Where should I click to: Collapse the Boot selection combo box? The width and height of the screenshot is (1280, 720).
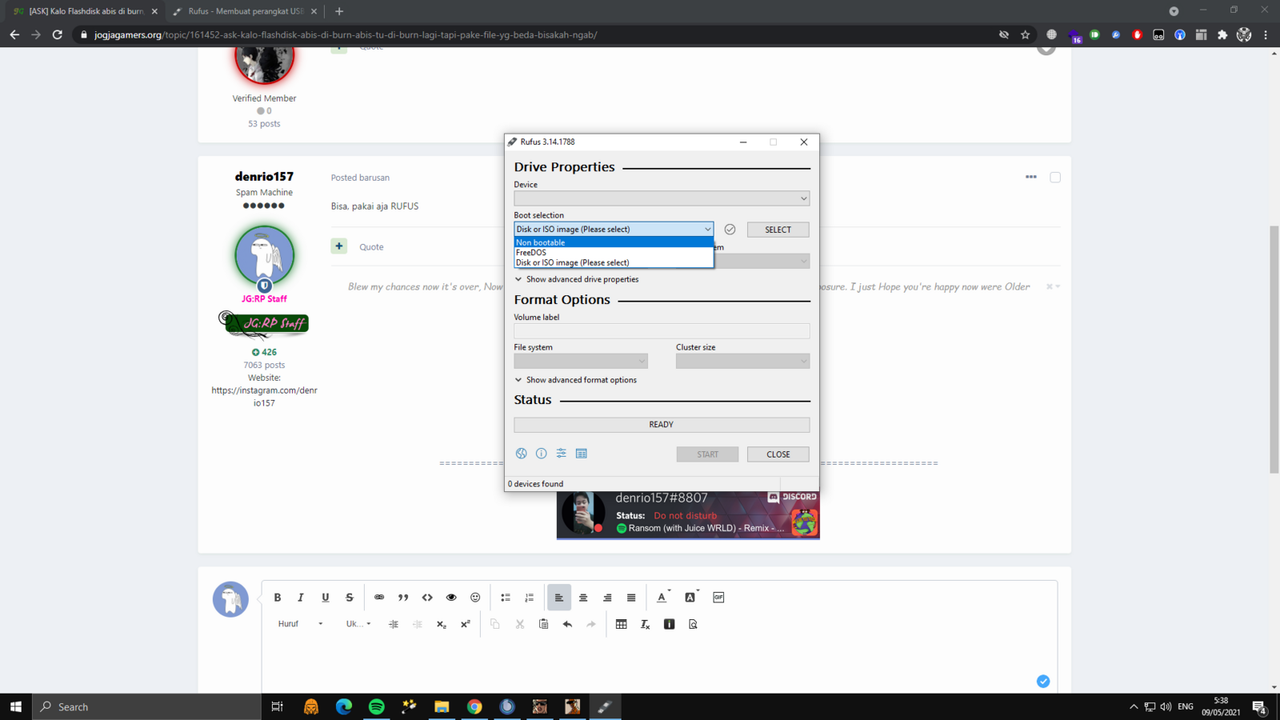coord(613,229)
